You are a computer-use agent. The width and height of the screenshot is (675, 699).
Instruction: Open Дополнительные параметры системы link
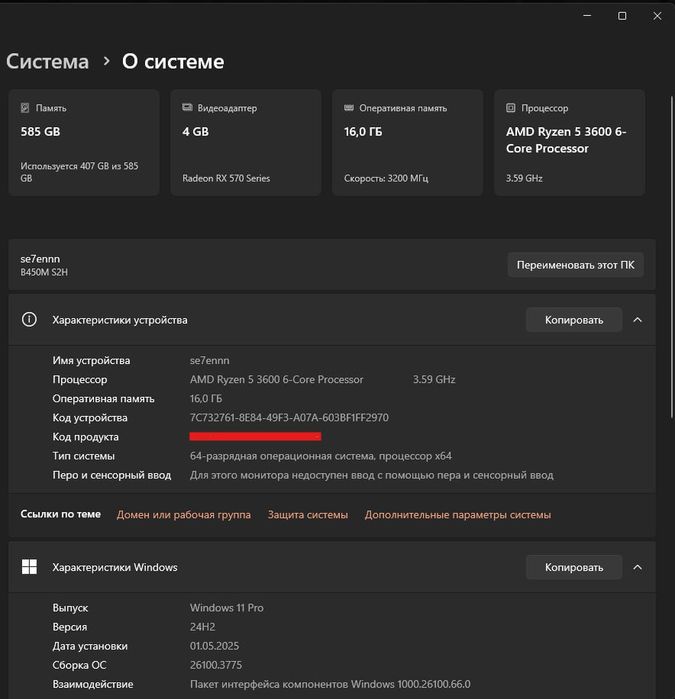[x=457, y=515]
